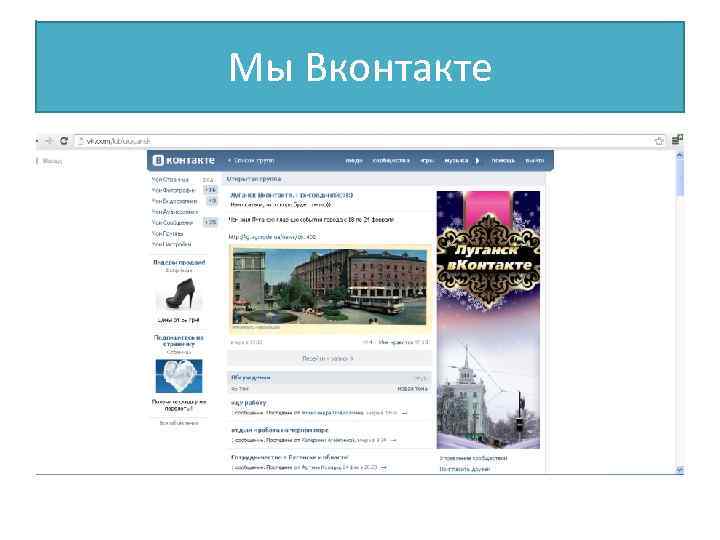Click the counter badge beside Мои Сообщения
720x540 pixels.
pos(211,223)
